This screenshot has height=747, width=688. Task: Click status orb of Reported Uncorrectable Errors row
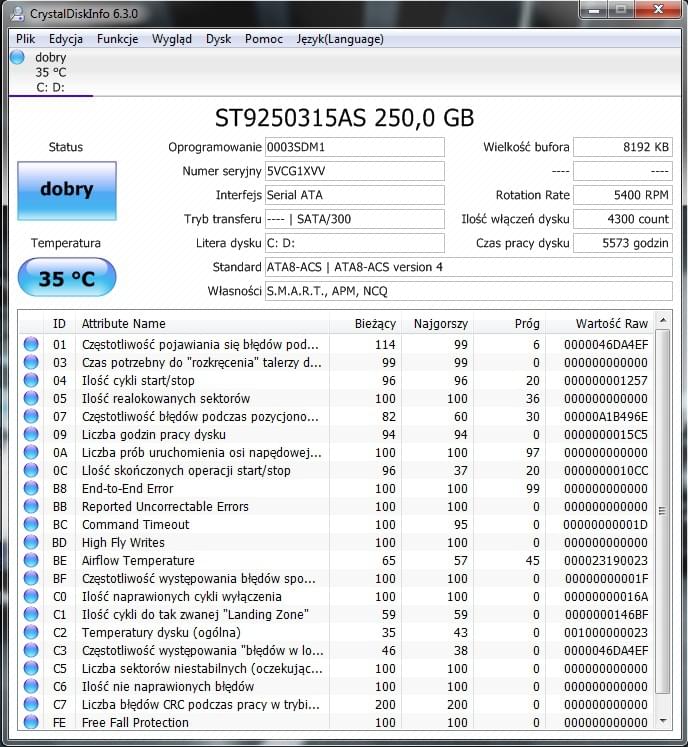point(31,506)
